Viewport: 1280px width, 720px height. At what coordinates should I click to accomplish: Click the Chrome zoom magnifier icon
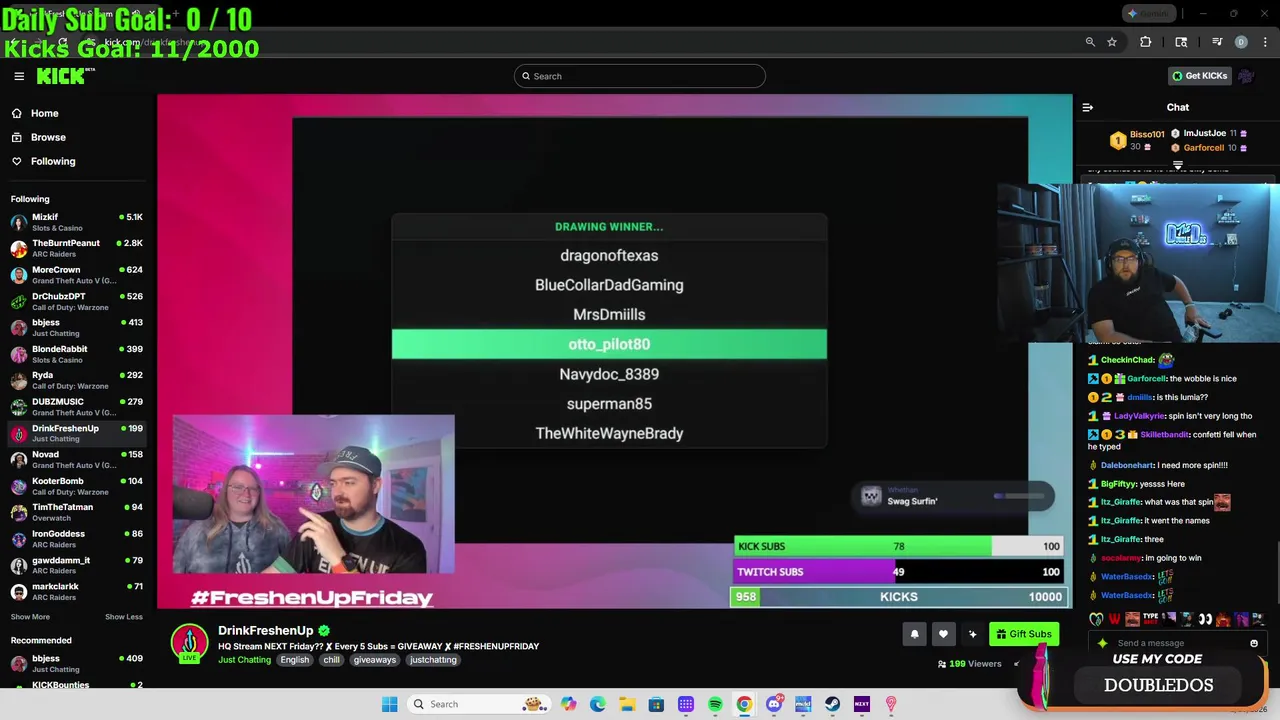click(x=1090, y=42)
